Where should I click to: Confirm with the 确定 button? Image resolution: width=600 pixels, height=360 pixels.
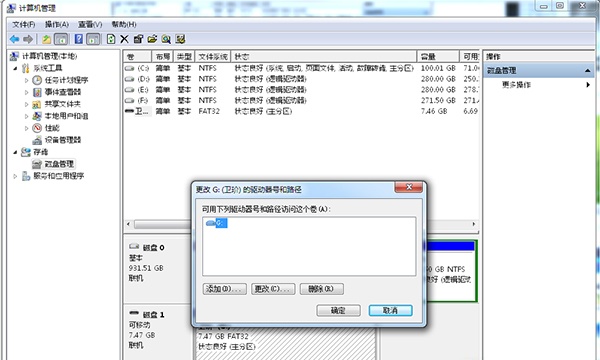(x=338, y=310)
